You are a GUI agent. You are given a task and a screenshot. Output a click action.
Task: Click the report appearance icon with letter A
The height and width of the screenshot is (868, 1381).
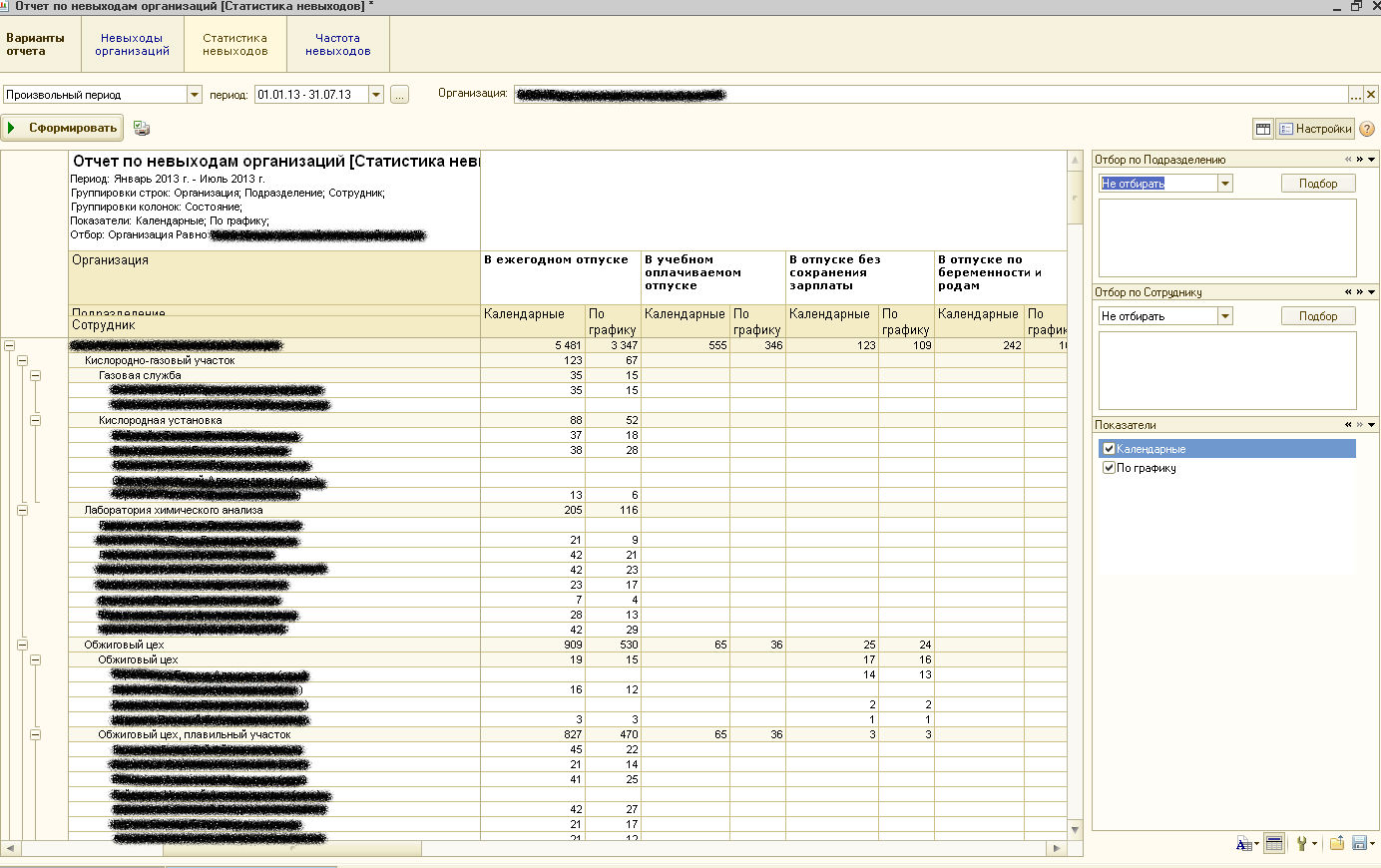pyautogui.click(x=1243, y=844)
